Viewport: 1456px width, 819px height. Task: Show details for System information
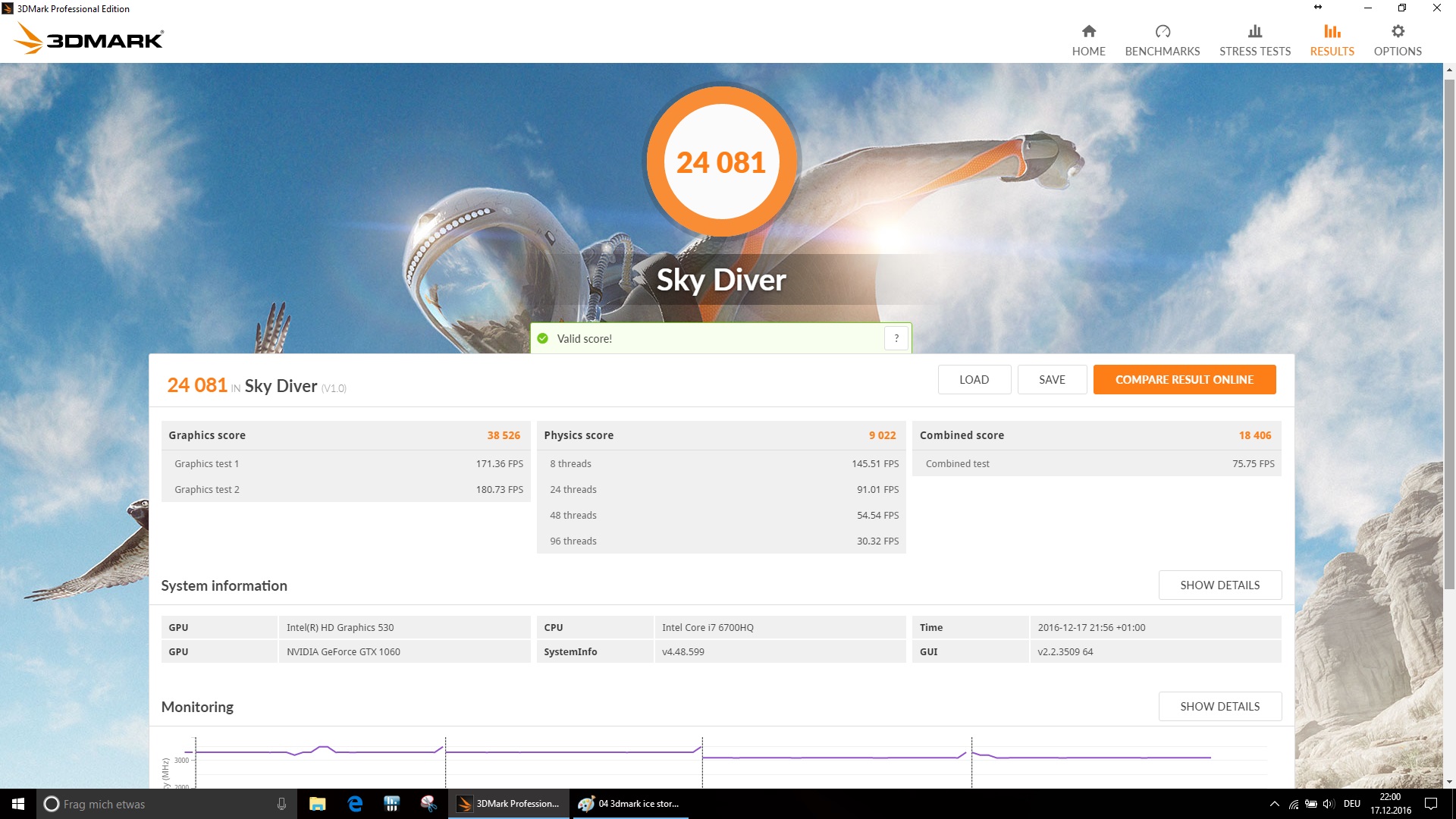pyautogui.click(x=1219, y=585)
